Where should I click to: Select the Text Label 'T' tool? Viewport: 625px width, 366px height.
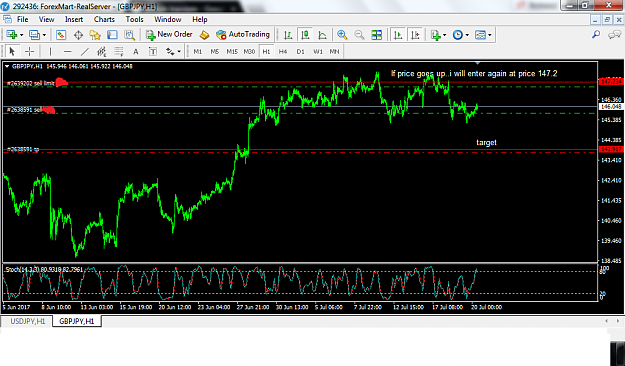[x=153, y=51]
